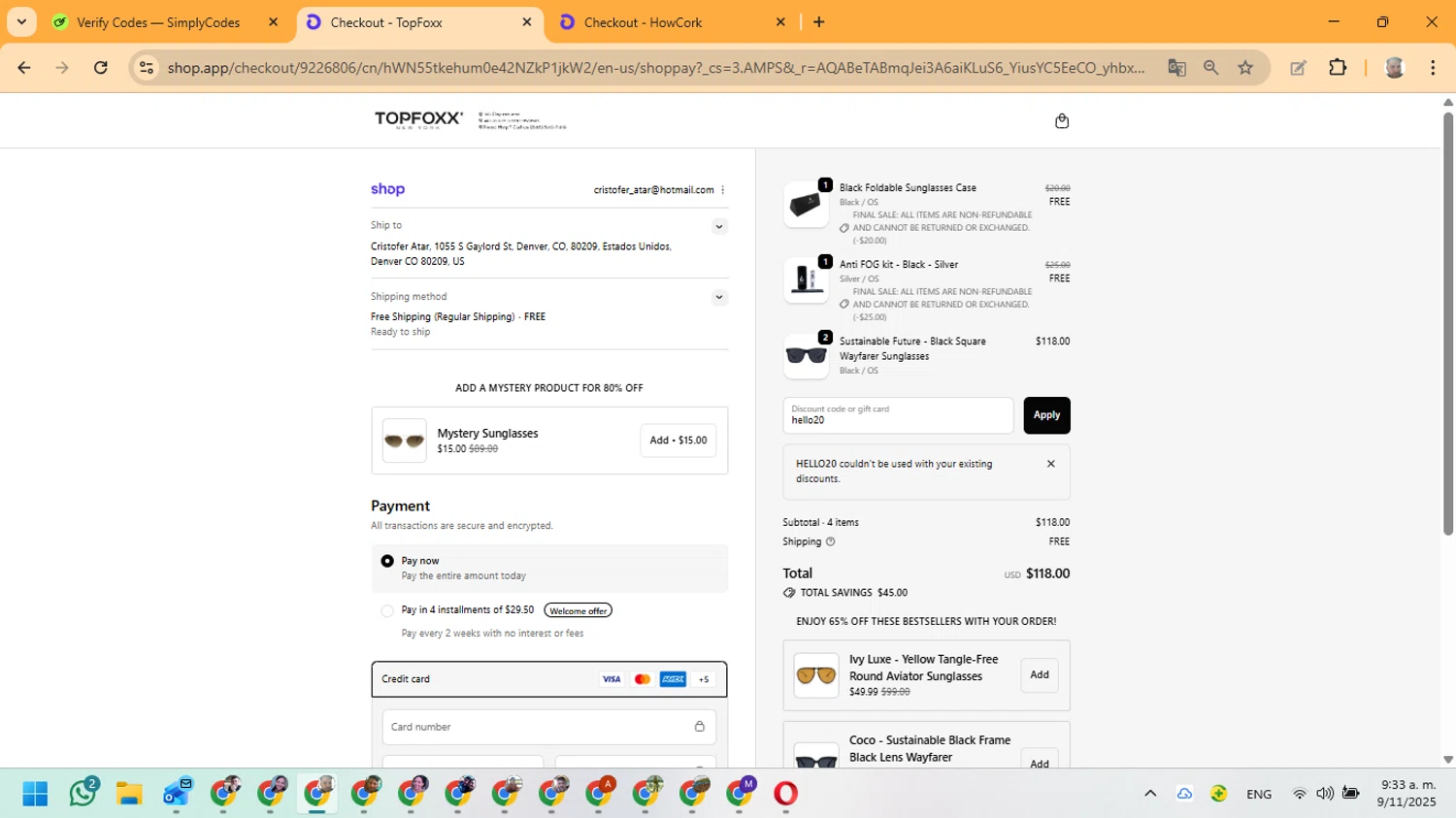
Task: Switch to Checkout - TopFoxx tab
Action: 417,22
